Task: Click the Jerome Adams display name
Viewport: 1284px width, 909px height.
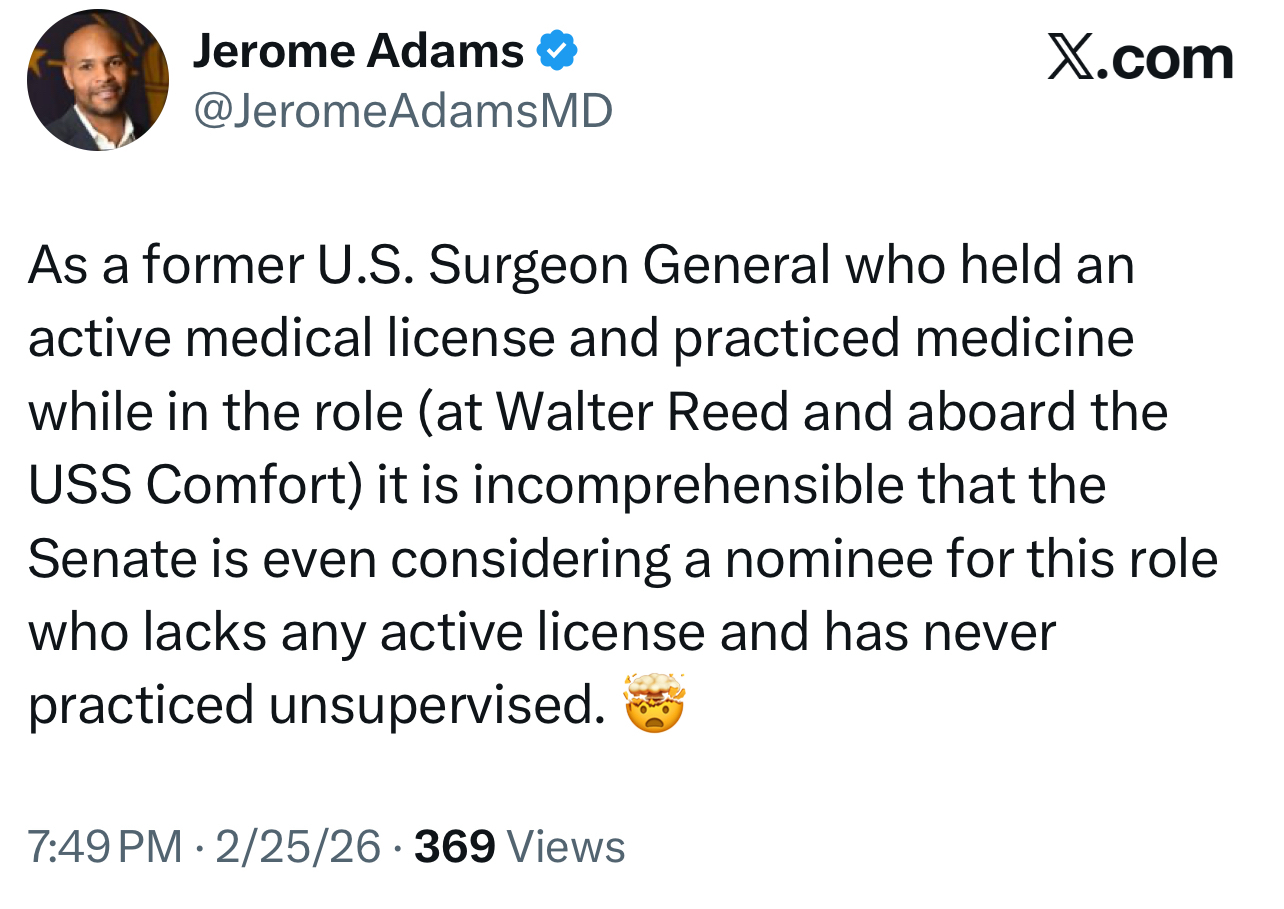Action: [x=357, y=52]
